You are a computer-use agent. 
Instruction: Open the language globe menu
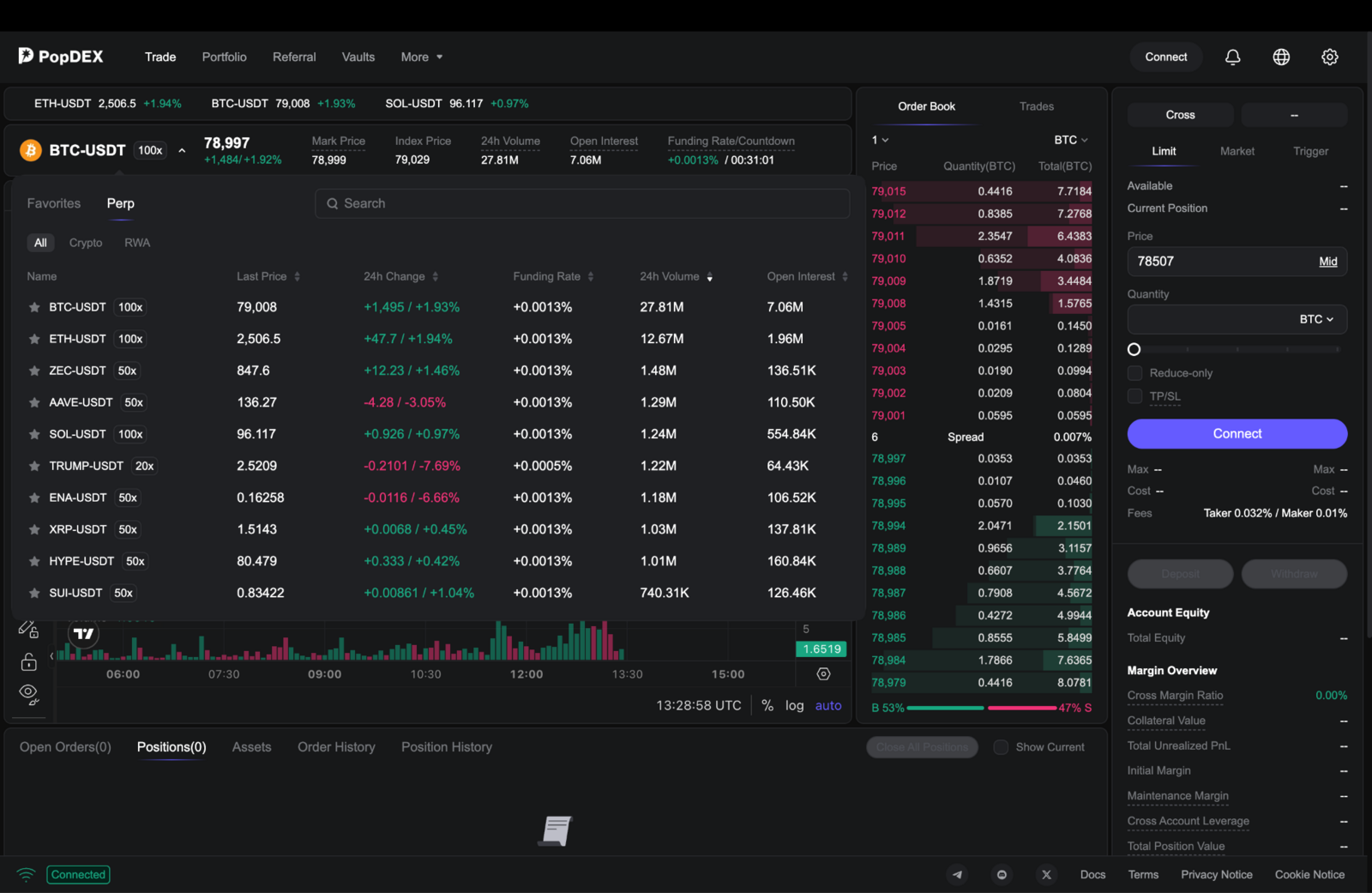tap(1281, 57)
